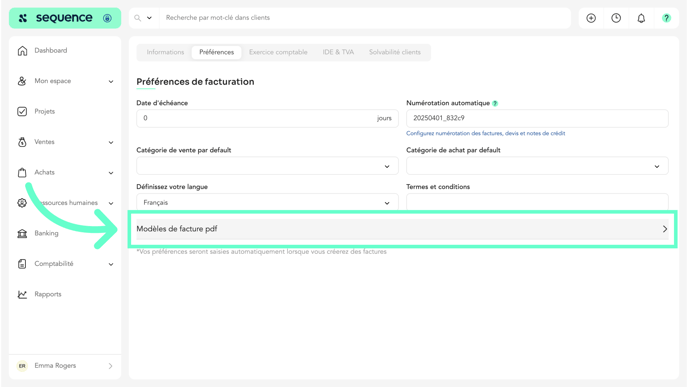Open Banking in the sidebar

coord(47,233)
